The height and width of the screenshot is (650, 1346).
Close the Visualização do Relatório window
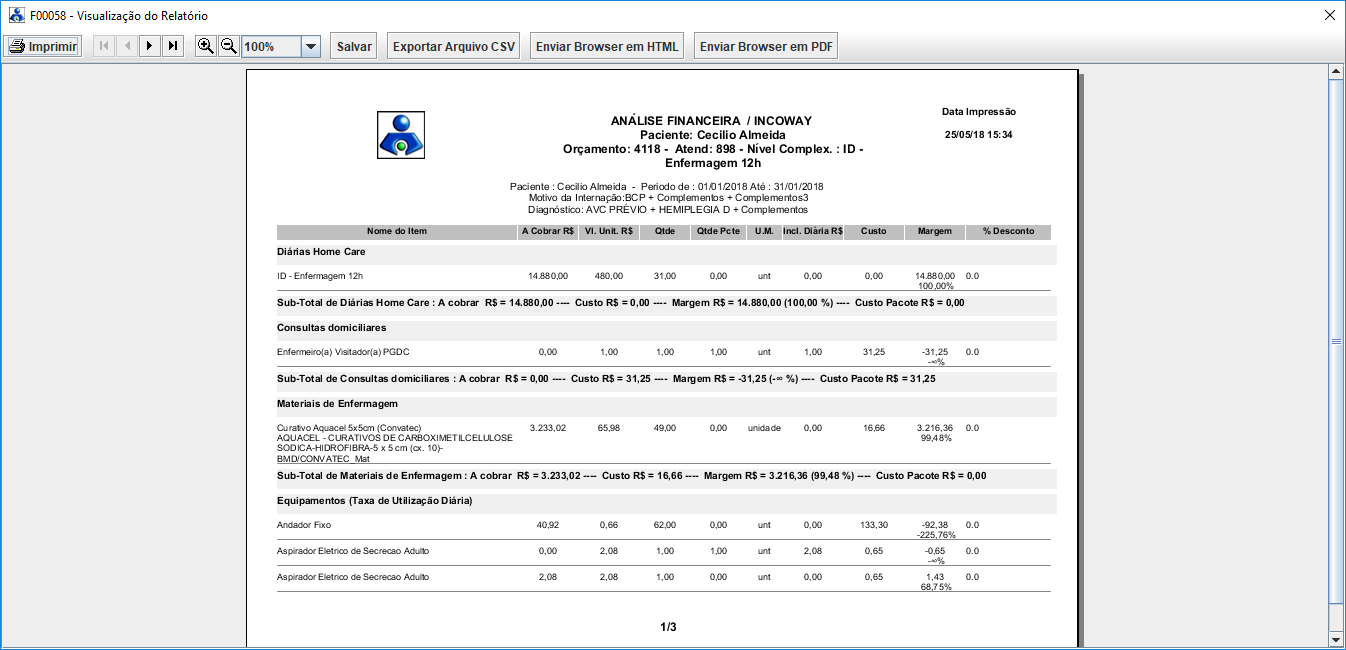1329,15
